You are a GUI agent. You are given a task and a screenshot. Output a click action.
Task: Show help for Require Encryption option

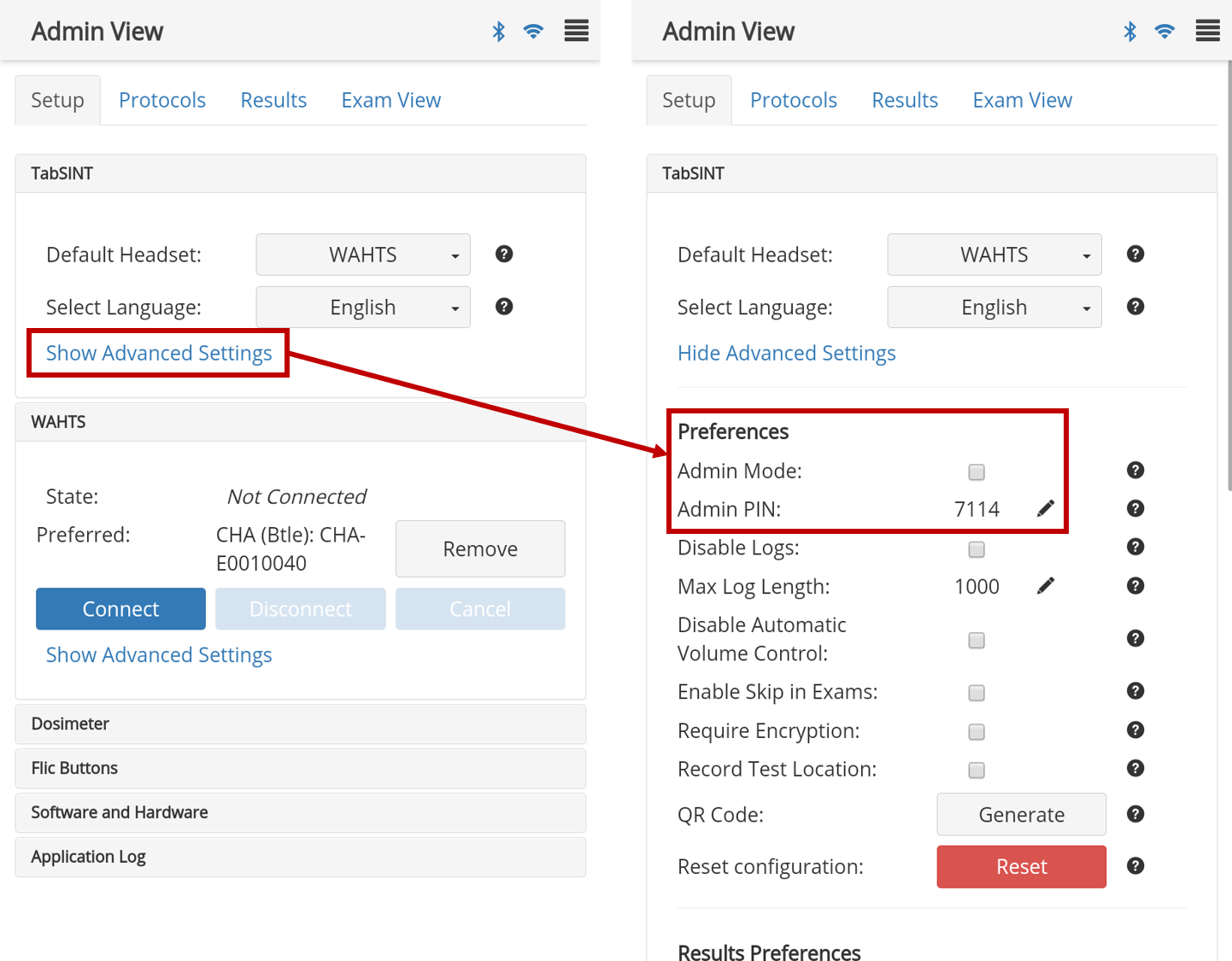tap(1135, 730)
